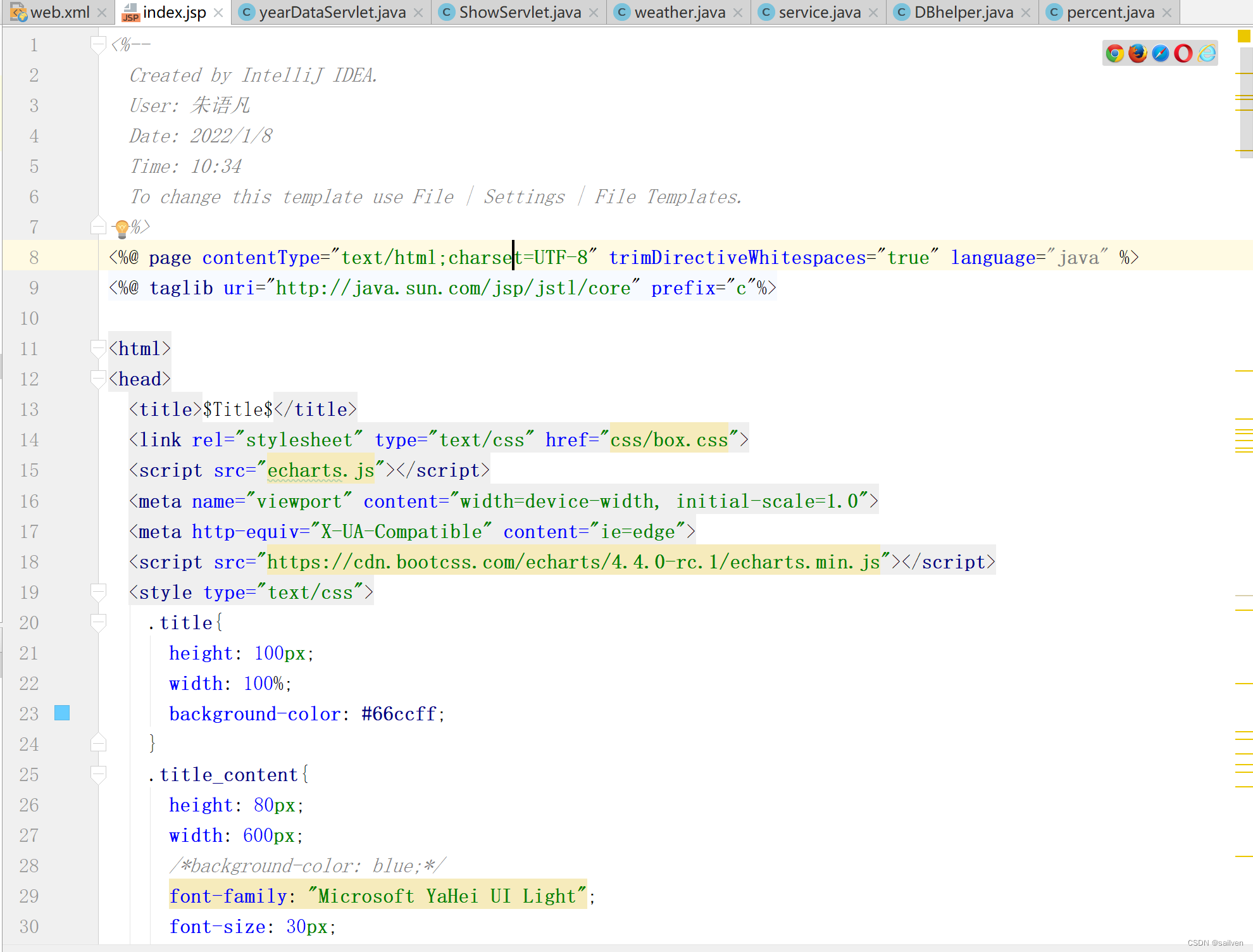Fold the .title_content CSS rule
Viewport: 1253px width, 952px height.
(x=98, y=774)
